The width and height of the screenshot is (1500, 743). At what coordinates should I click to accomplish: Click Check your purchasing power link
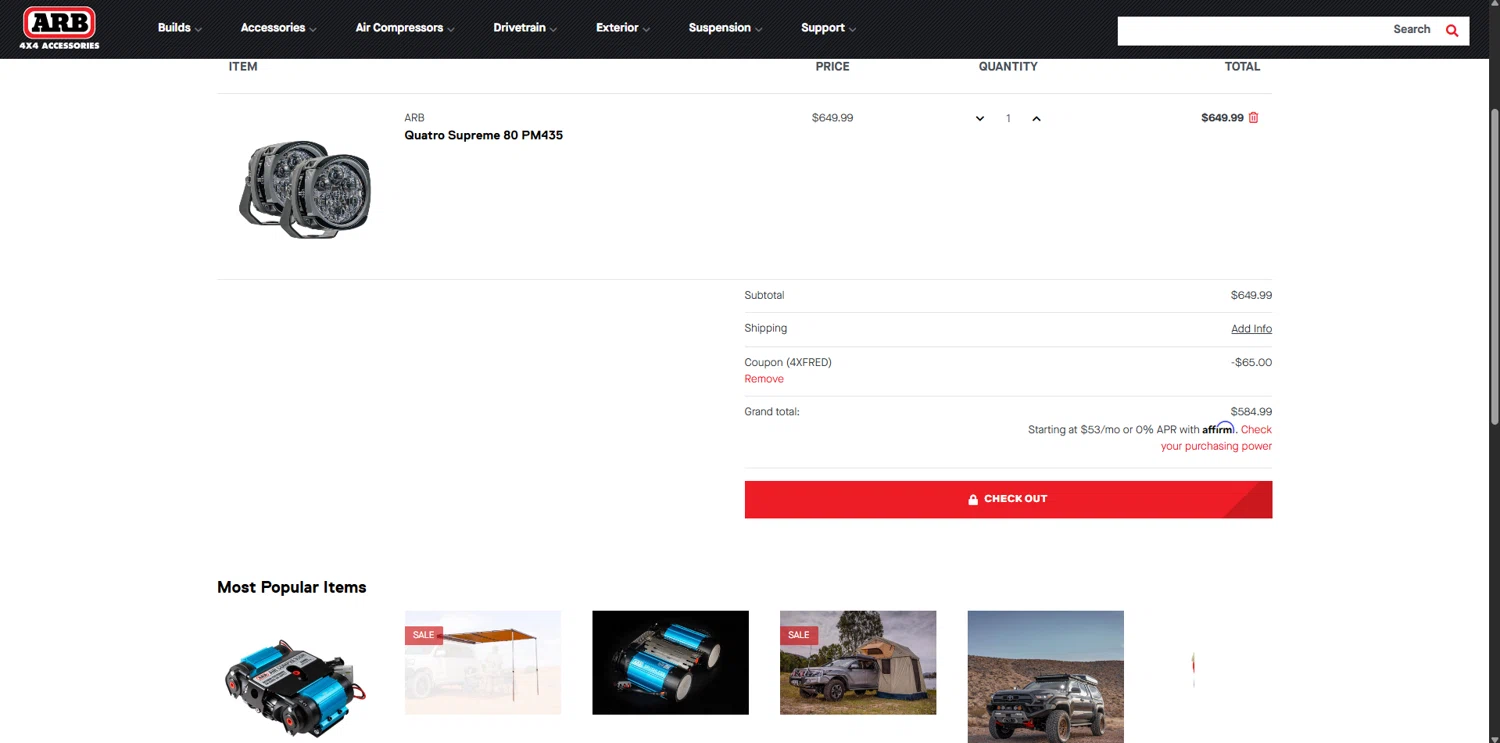[1216, 438]
